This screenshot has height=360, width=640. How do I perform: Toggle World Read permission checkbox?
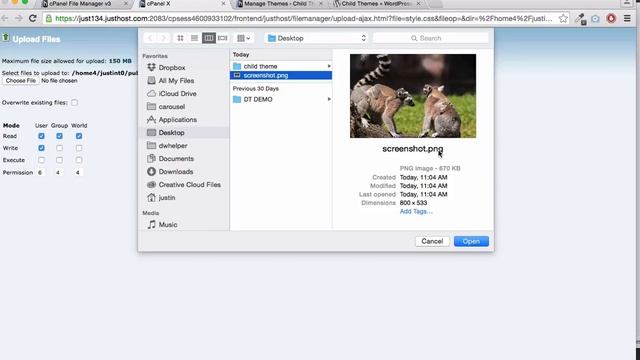[79, 136]
